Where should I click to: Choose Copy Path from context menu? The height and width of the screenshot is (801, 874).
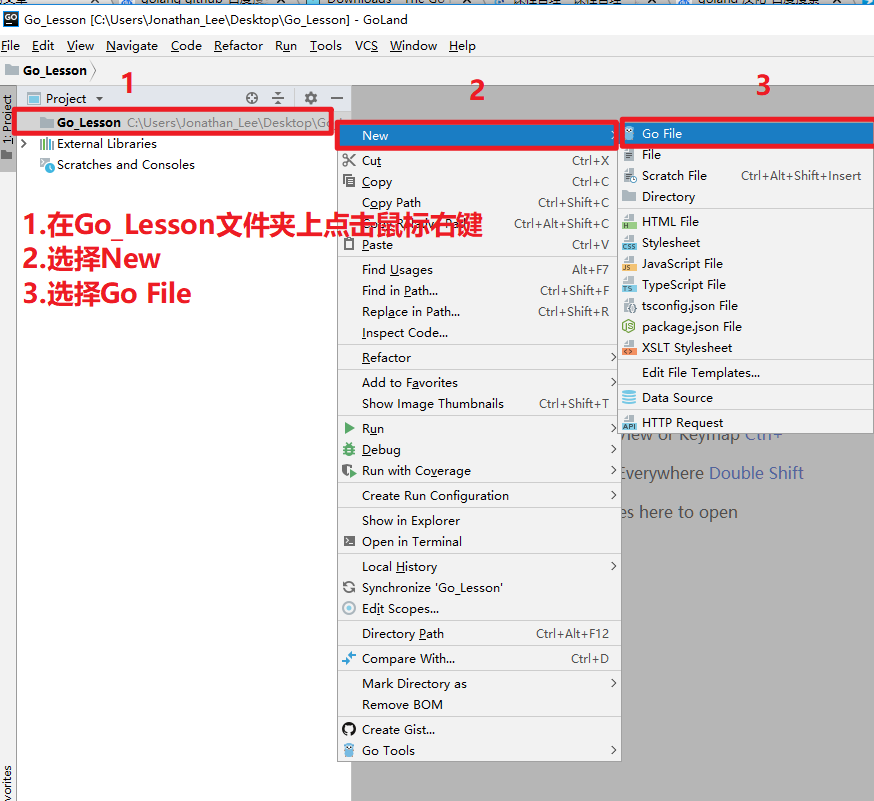click(479, 202)
